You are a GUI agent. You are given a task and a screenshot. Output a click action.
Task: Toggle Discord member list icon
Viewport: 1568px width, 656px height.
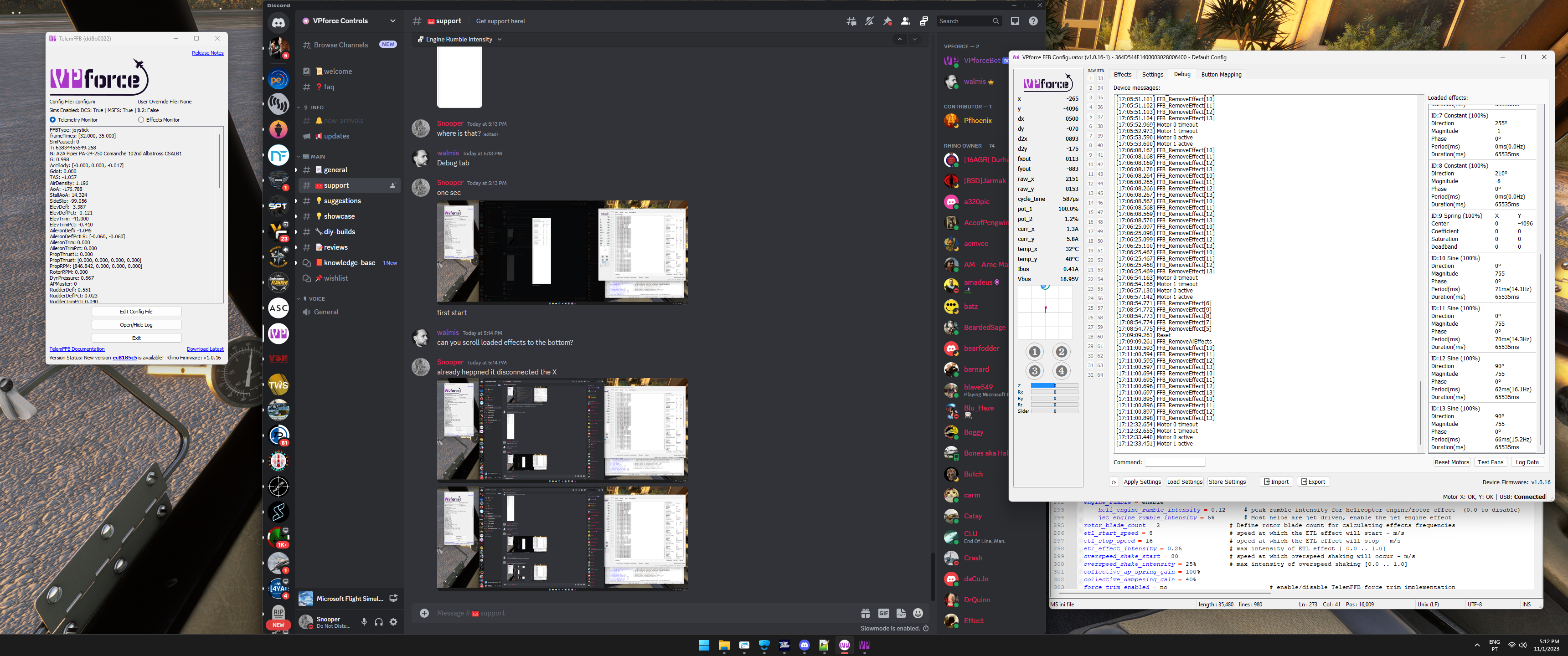coord(906,21)
